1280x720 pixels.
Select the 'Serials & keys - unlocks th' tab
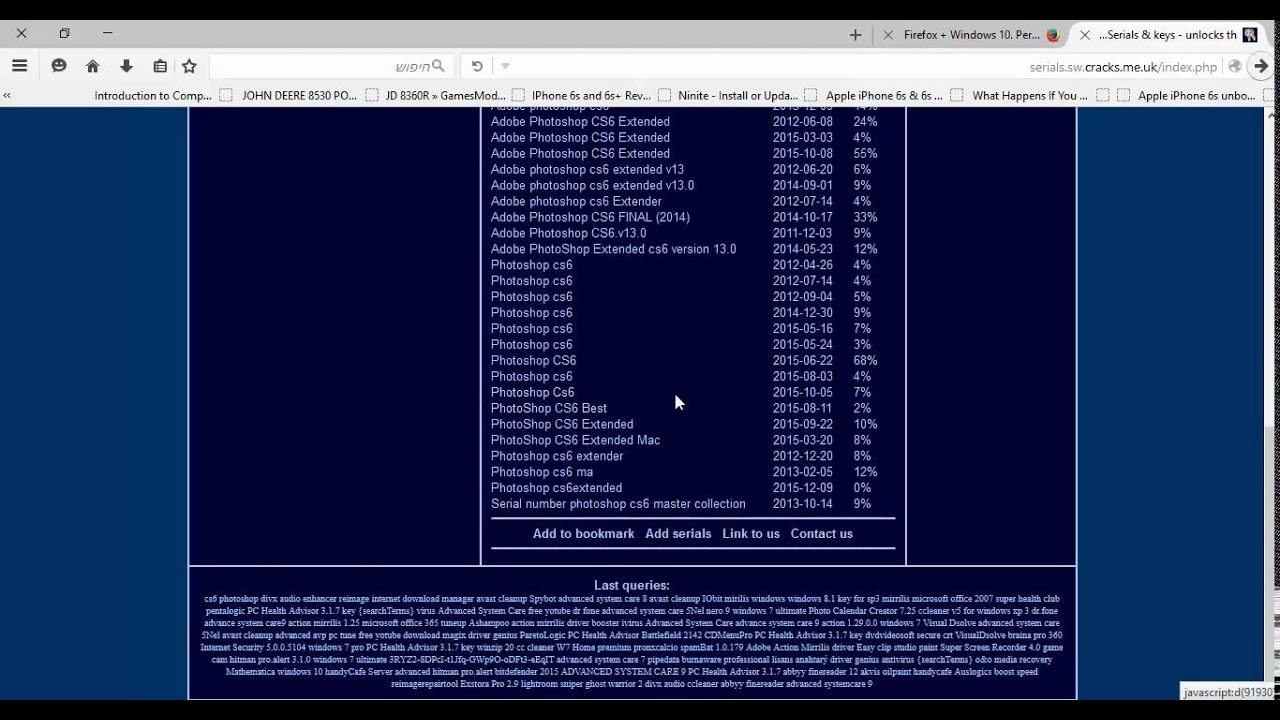(x=1168, y=35)
